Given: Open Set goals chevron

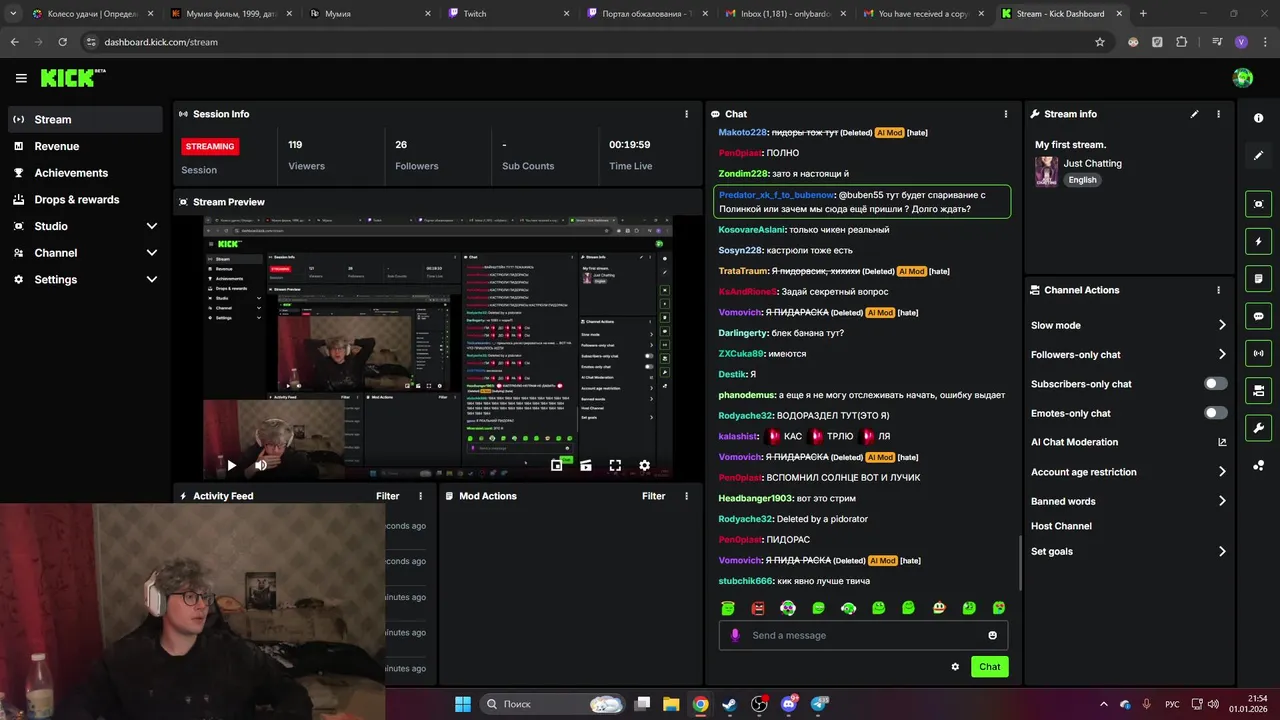Looking at the screenshot, I should point(1222,551).
